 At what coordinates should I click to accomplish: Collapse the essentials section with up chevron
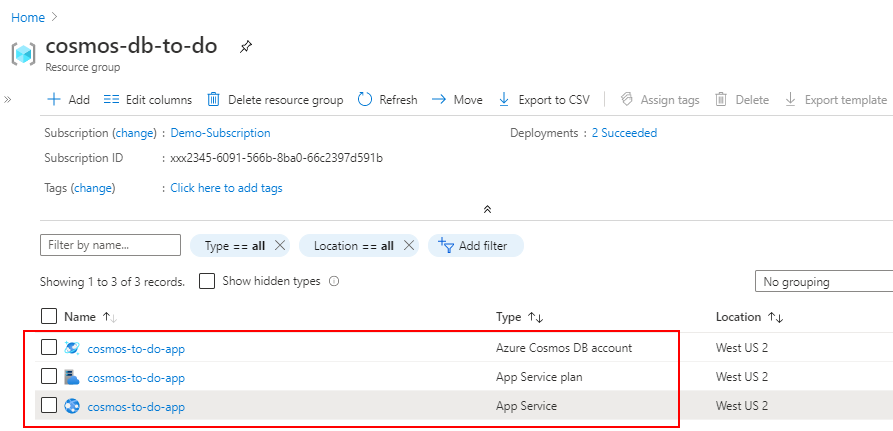coord(487,210)
